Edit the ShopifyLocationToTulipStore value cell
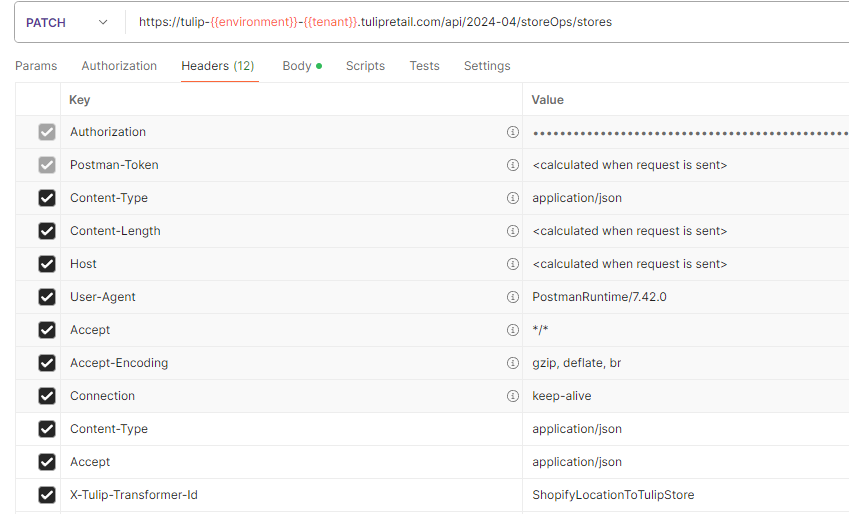Image resolution: width=849 pixels, height=514 pixels. (613, 495)
